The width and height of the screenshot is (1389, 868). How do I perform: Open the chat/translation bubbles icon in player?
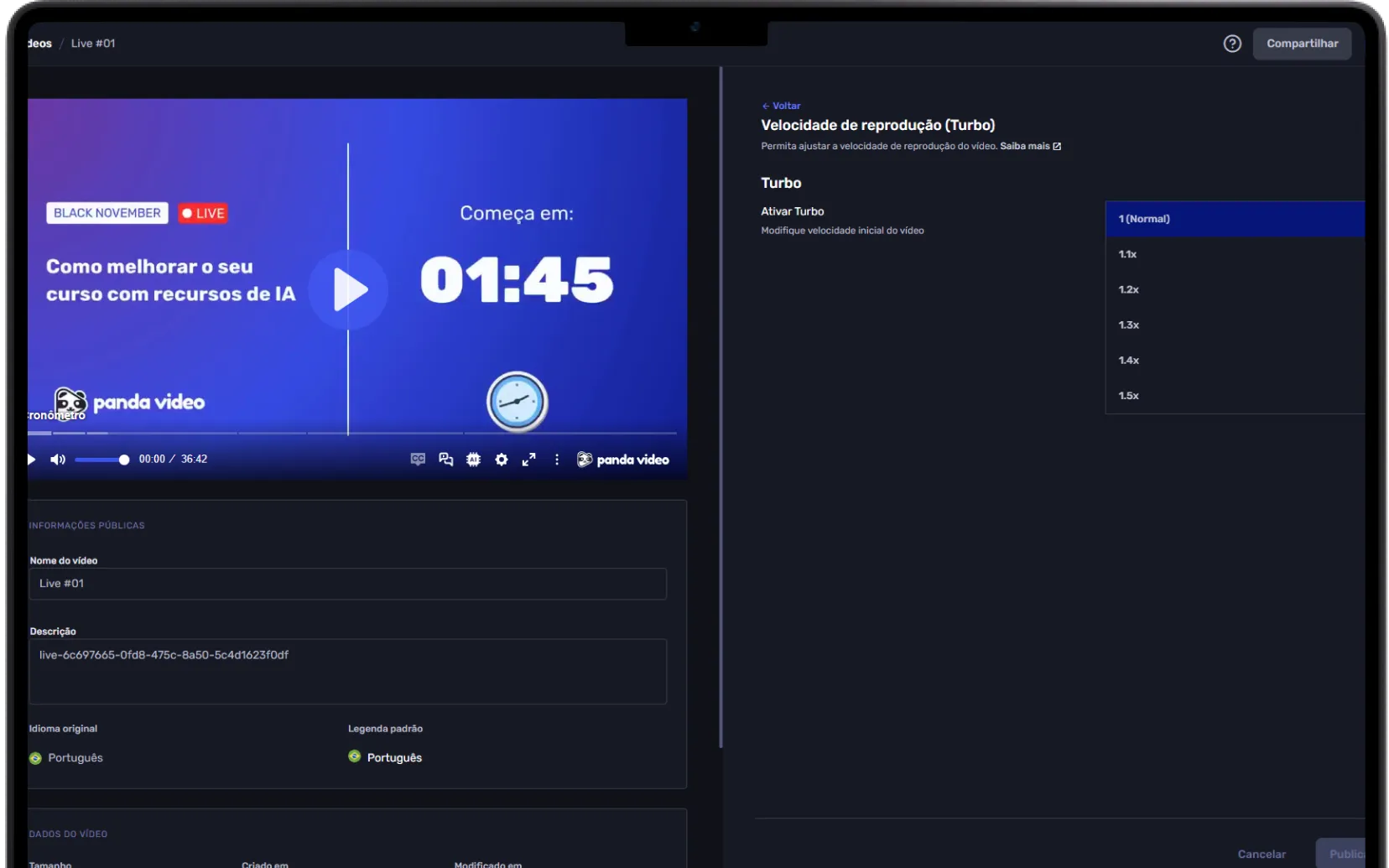point(446,460)
